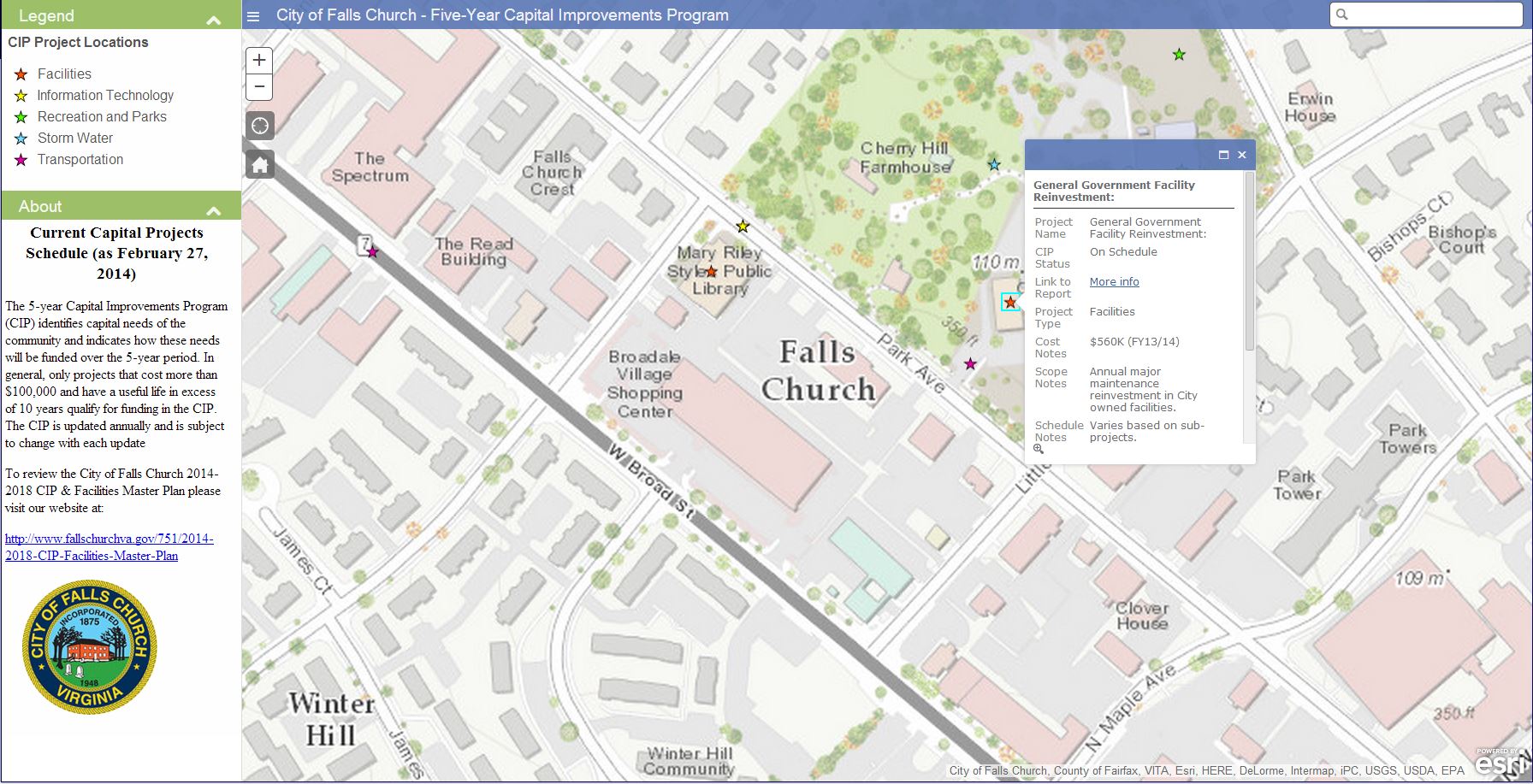Click the Clover House map label
The image size is (1533, 784).
click(x=1142, y=616)
